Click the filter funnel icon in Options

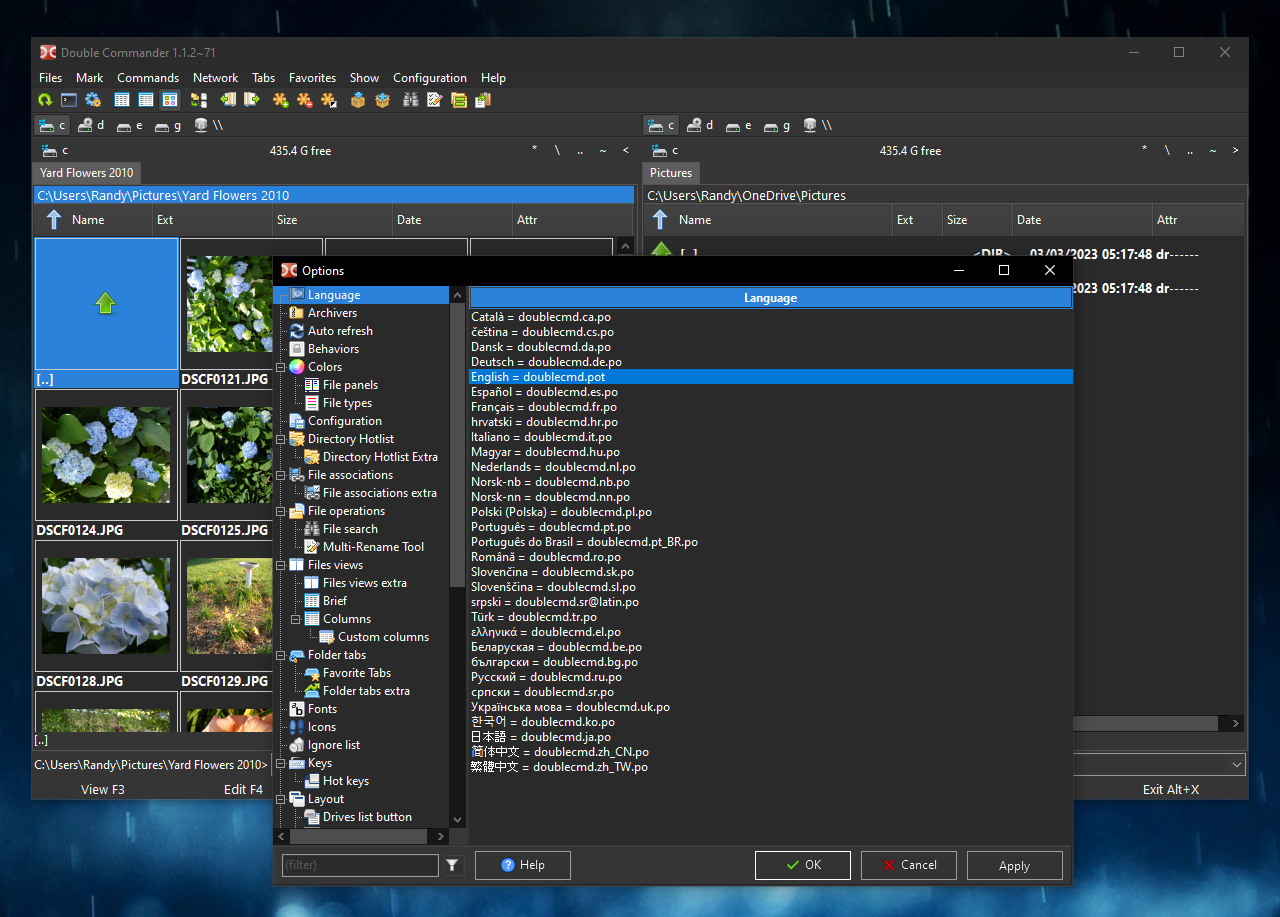[x=452, y=865]
